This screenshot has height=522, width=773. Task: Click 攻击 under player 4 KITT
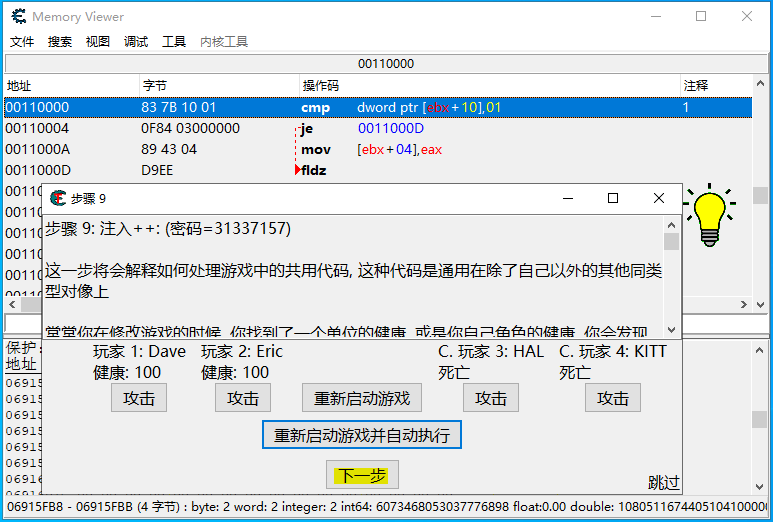[x=613, y=398]
